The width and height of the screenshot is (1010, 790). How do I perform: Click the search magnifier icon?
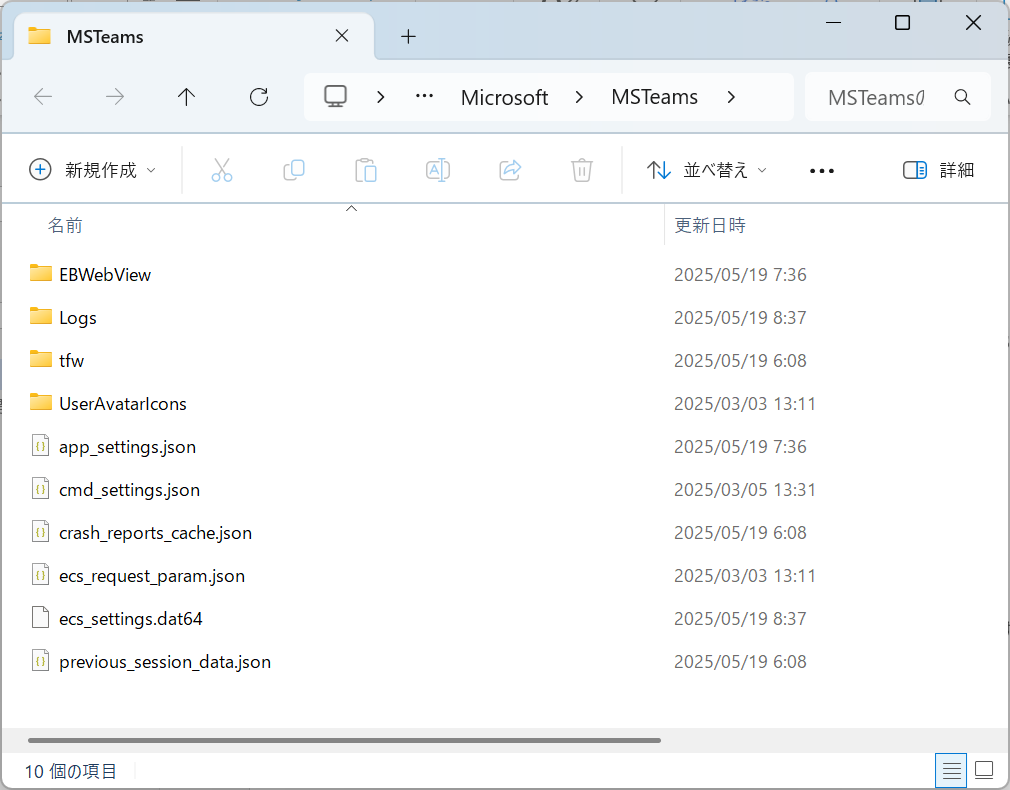click(x=962, y=97)
